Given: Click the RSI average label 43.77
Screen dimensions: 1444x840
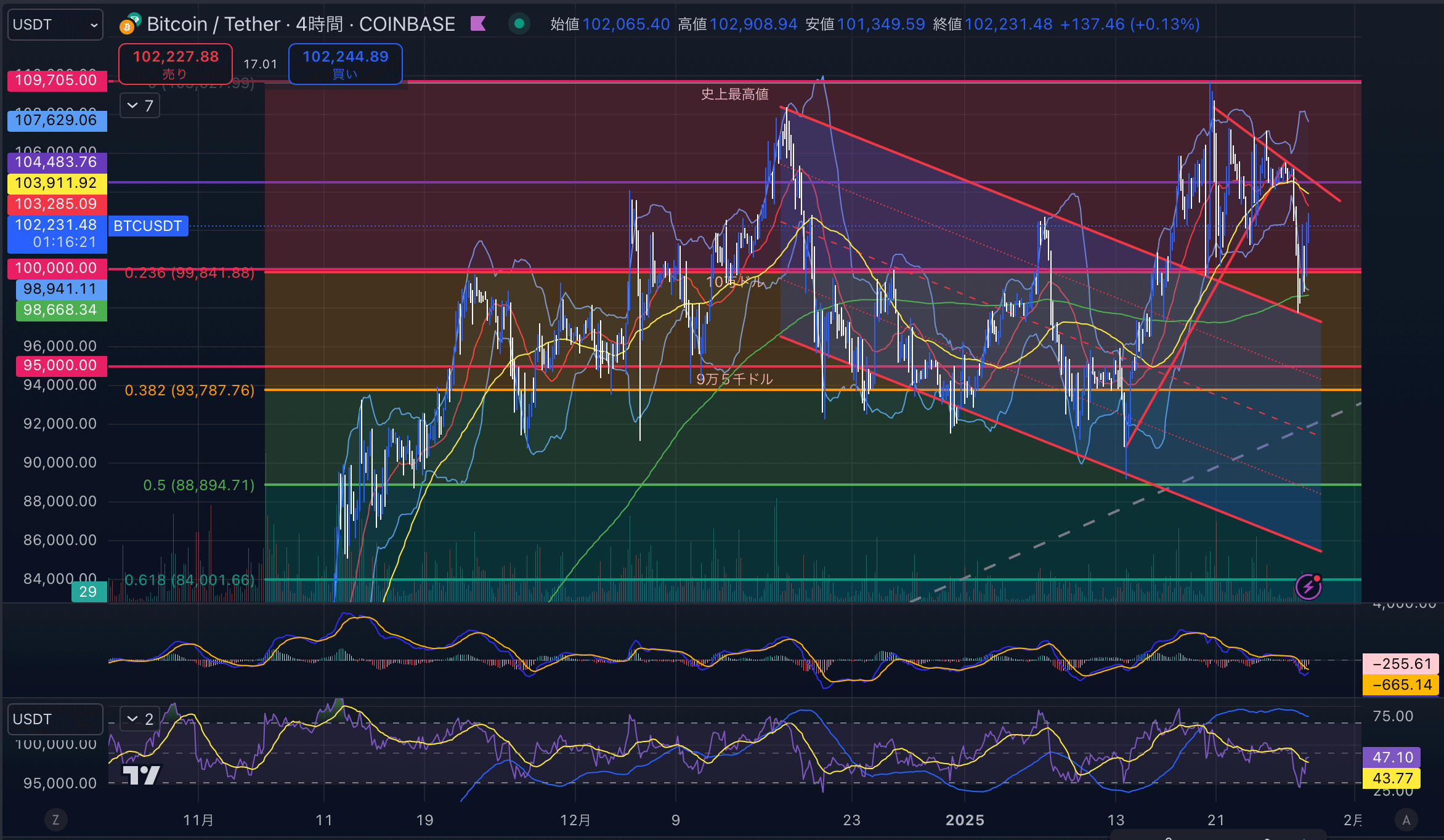Looking at the screenshot, I should click(x=1392, y=778).
